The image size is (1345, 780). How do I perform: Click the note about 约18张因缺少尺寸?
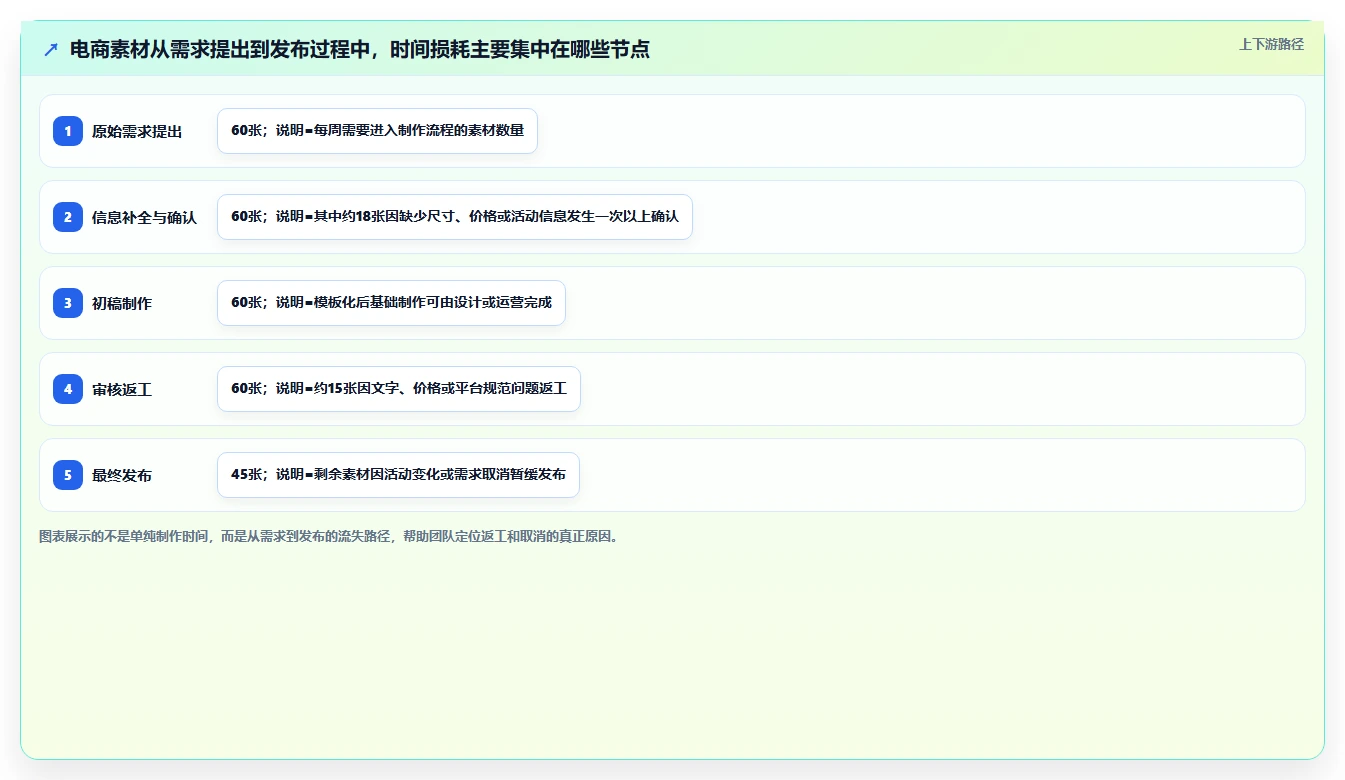pyautogui.click(x=455, y=217)
